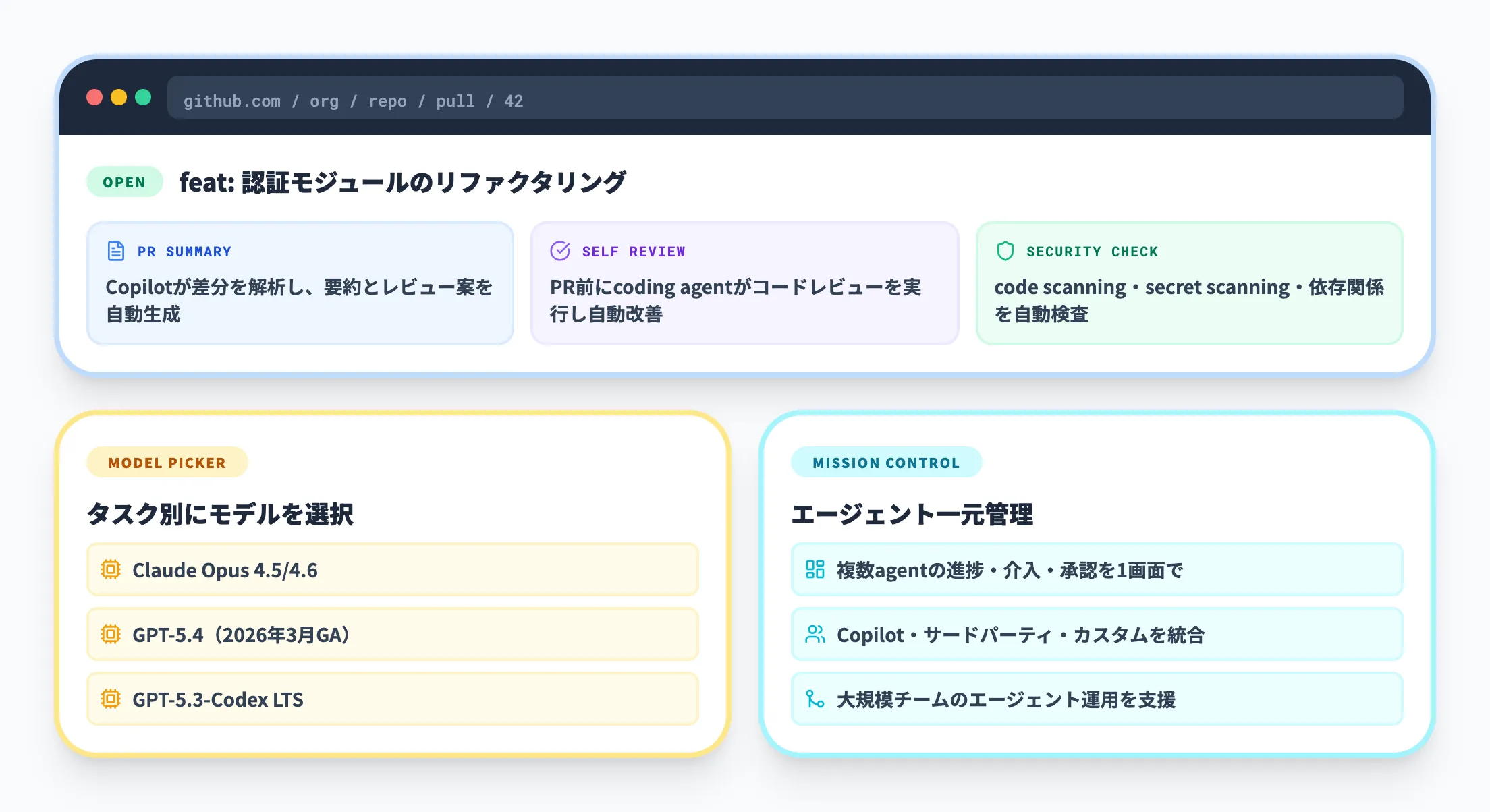Click the grid icon for 複数agent progress row
This screenshot has width=1490, height=812.
coord(817,569)
